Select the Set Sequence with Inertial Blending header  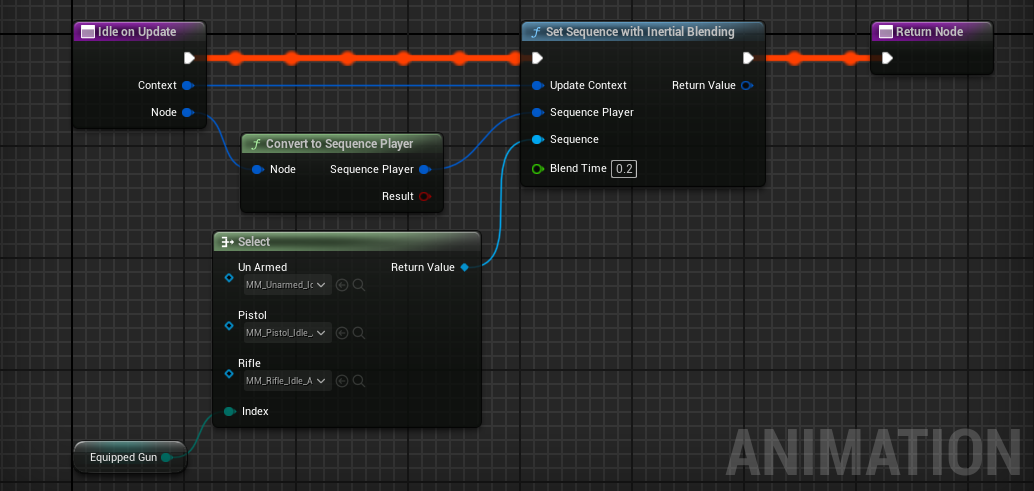pyautogui.click(x=643, y=32)
